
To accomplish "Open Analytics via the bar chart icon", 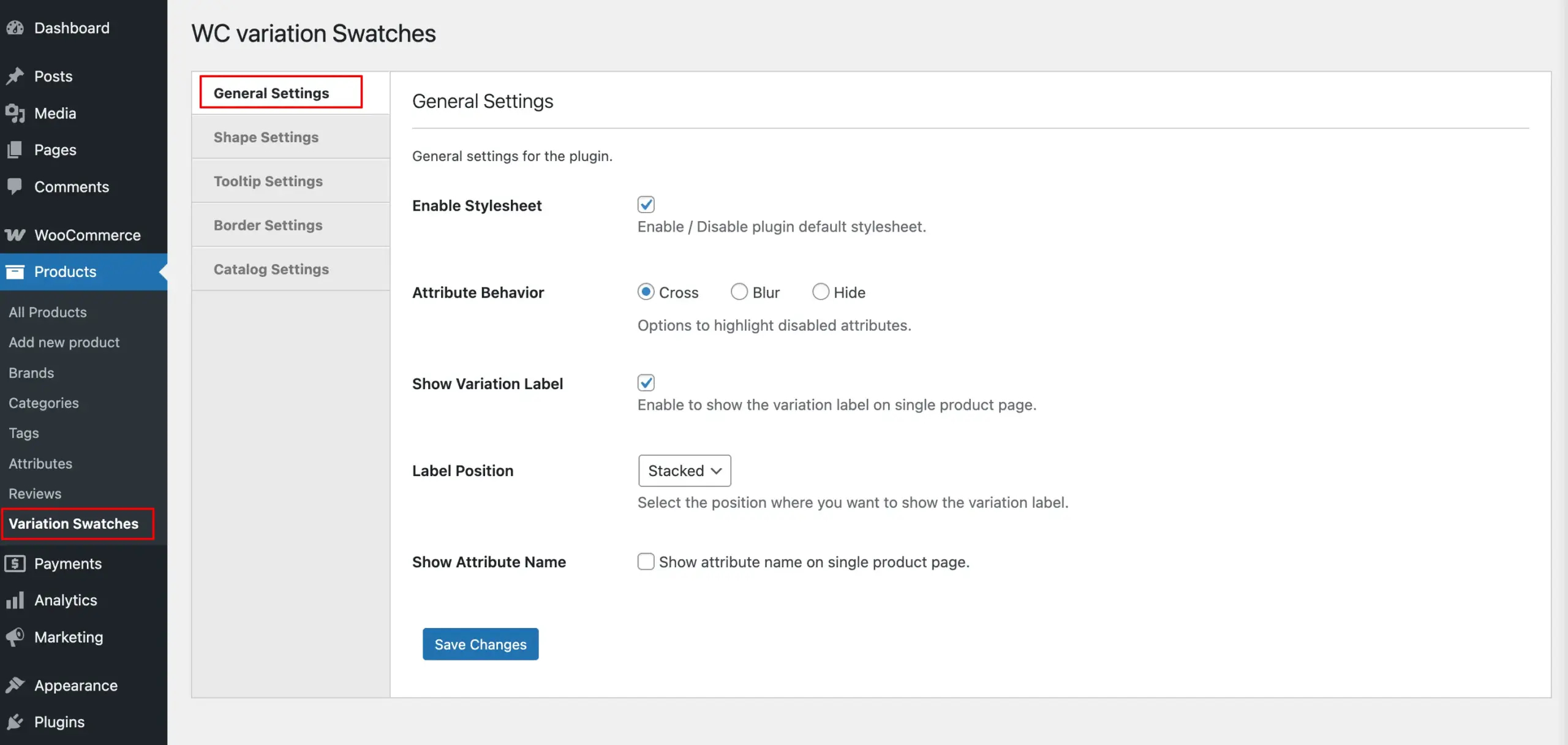I will tap(15, 600).
